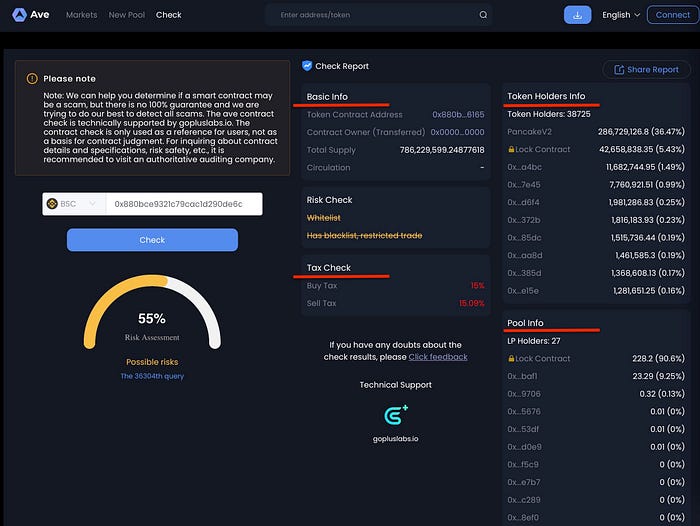Expand the BSC network selector
700x526 pixels.
click(x=74, y=204)
